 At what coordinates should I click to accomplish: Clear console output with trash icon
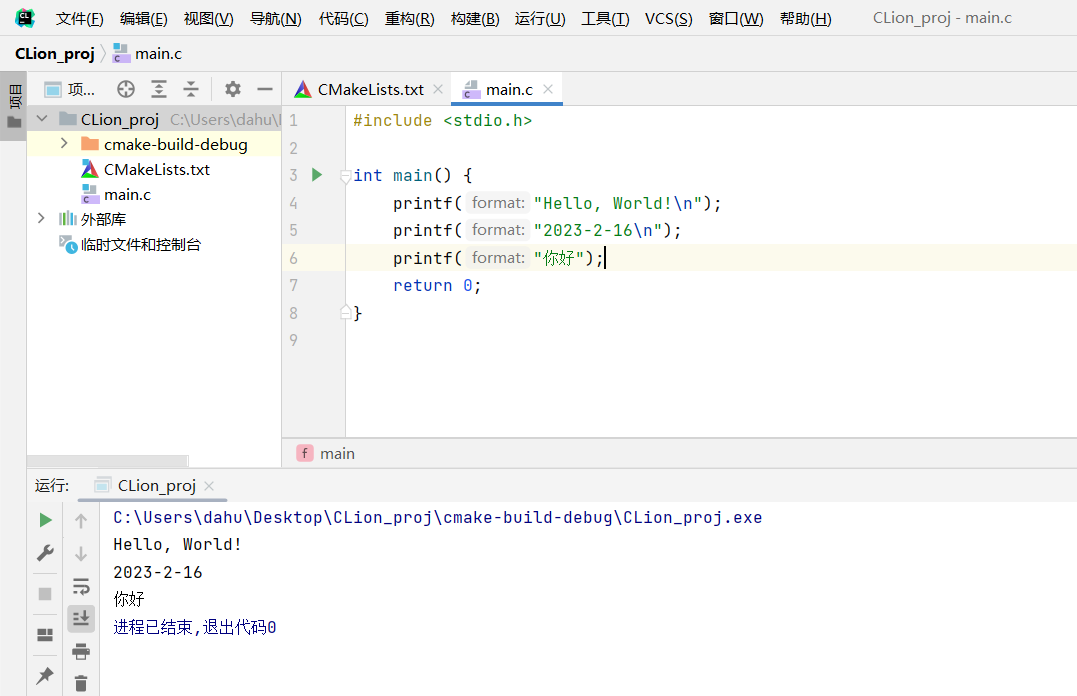[81, 683]
